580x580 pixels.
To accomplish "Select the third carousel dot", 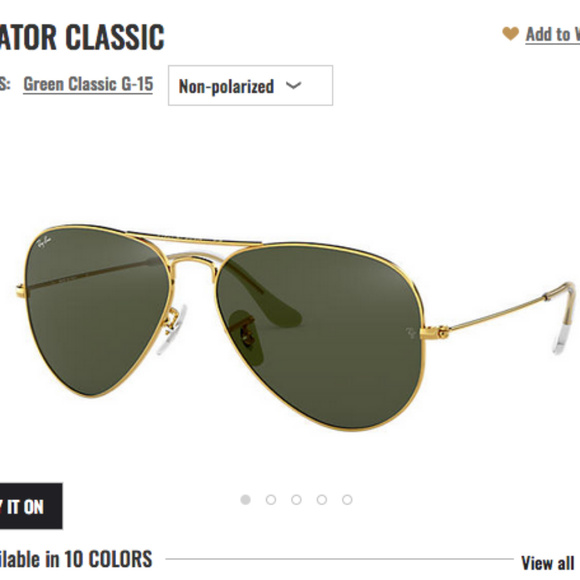I will tap(296, 500).
